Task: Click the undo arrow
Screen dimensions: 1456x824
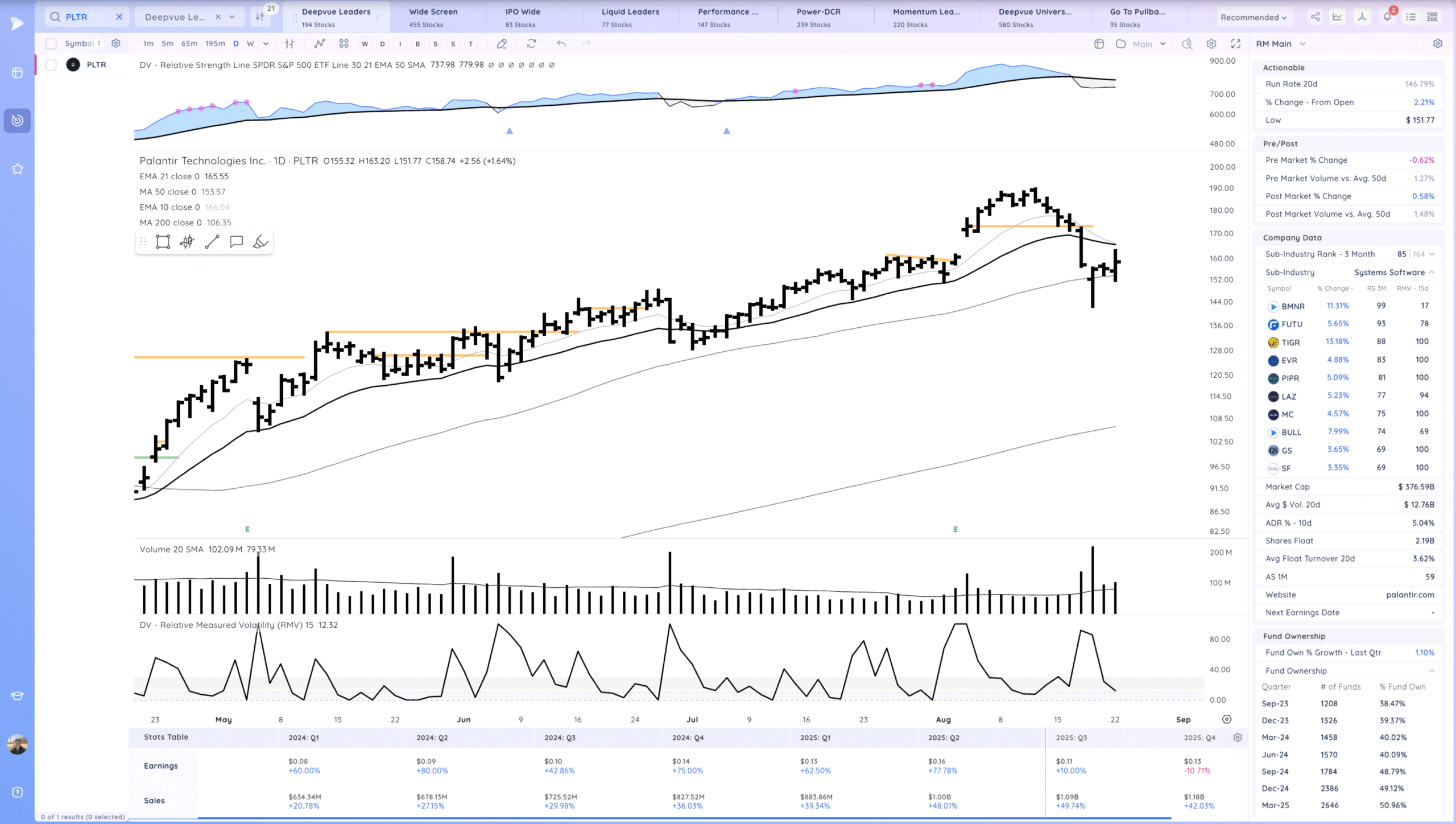Action: [561, 44]
